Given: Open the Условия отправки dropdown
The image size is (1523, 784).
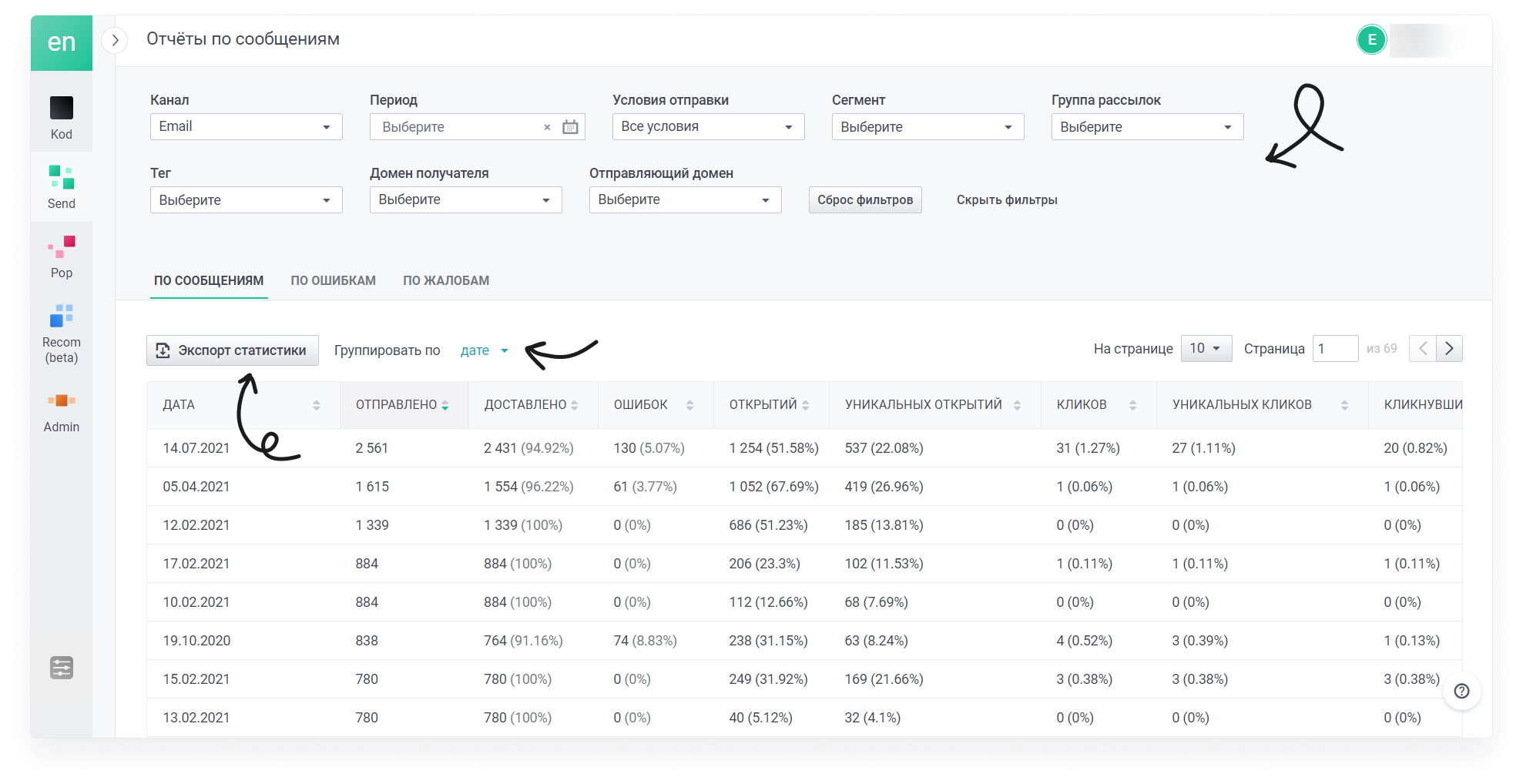Looking at the screenshot, I should click(708, 126).
